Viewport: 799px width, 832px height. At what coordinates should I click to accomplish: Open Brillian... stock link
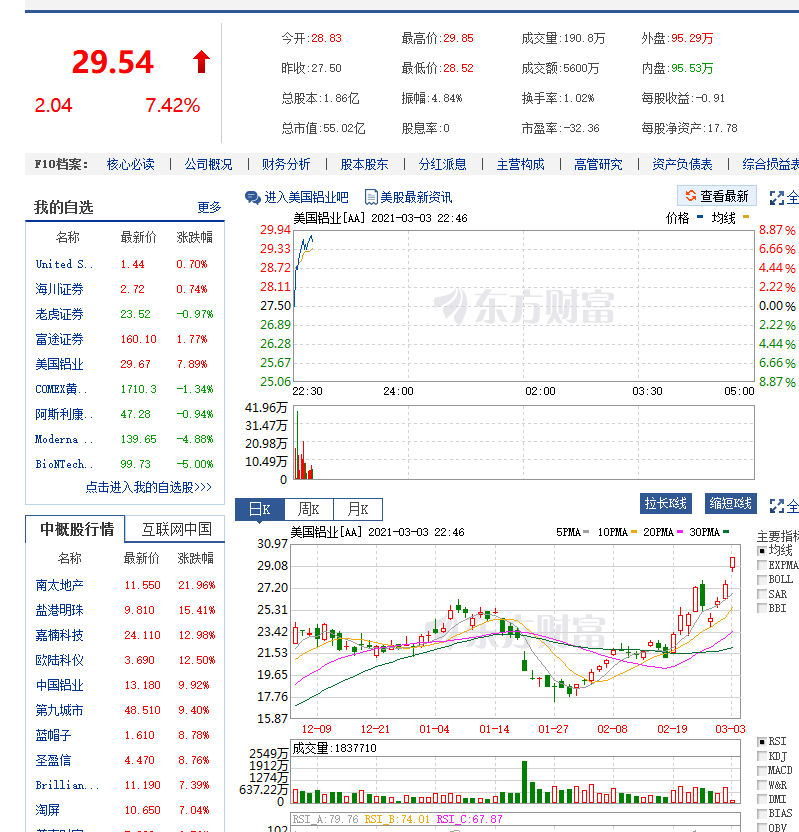click(67, 785)
